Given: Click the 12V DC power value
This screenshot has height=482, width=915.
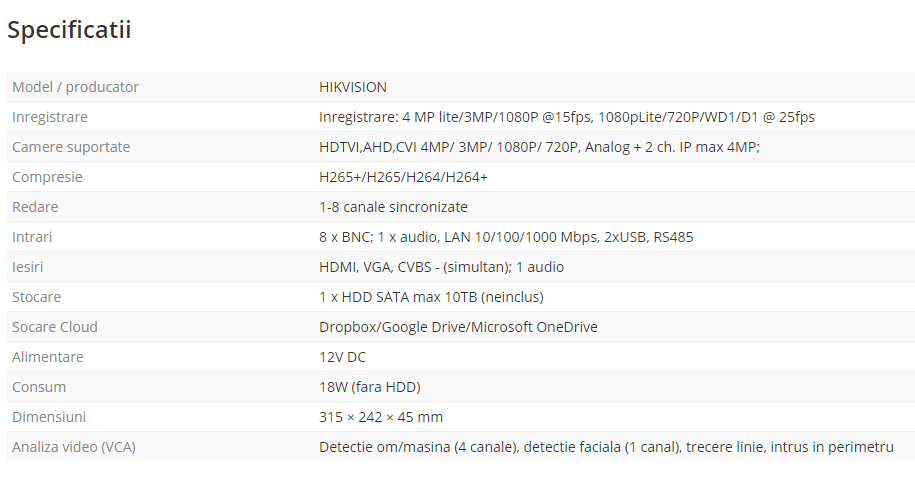Looking at the screenshot, I should [342, 357].
